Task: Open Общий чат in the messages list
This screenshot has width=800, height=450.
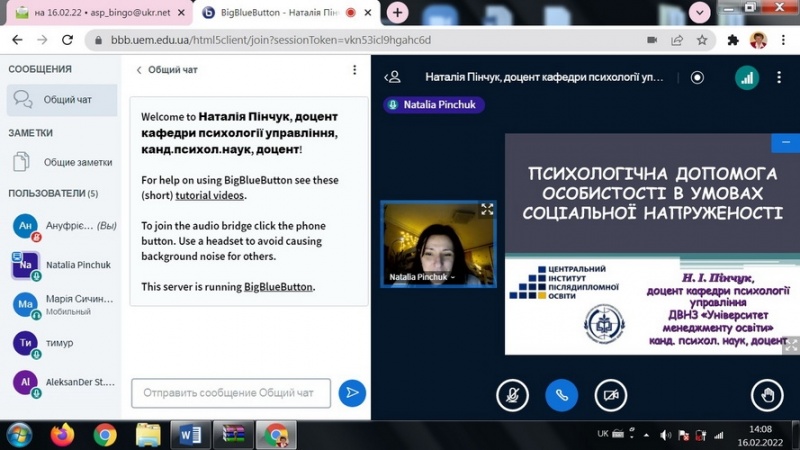Action: pyautogui.click(x=62, y=100)
